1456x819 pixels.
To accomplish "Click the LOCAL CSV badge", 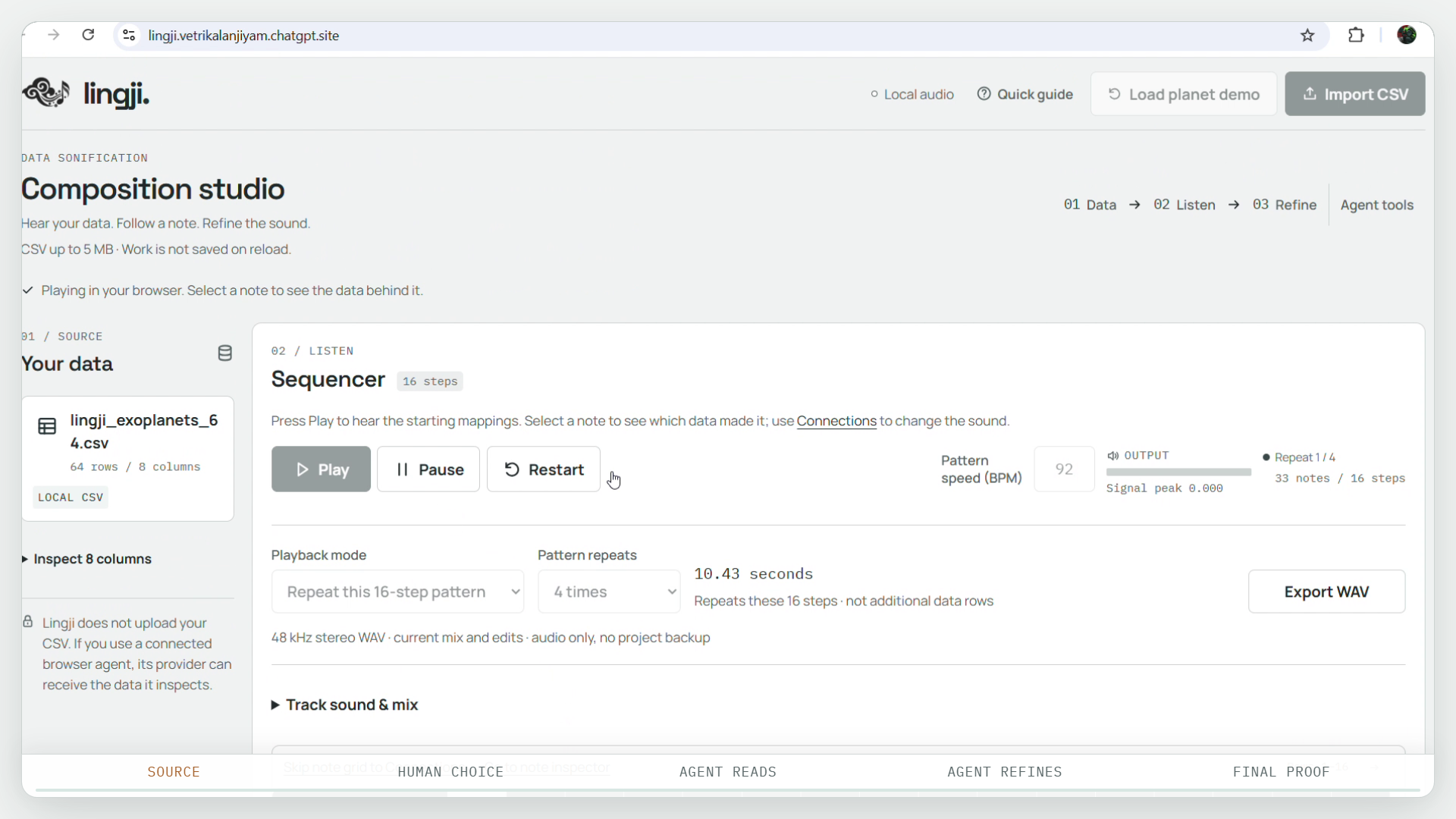I will coord(71,497).
